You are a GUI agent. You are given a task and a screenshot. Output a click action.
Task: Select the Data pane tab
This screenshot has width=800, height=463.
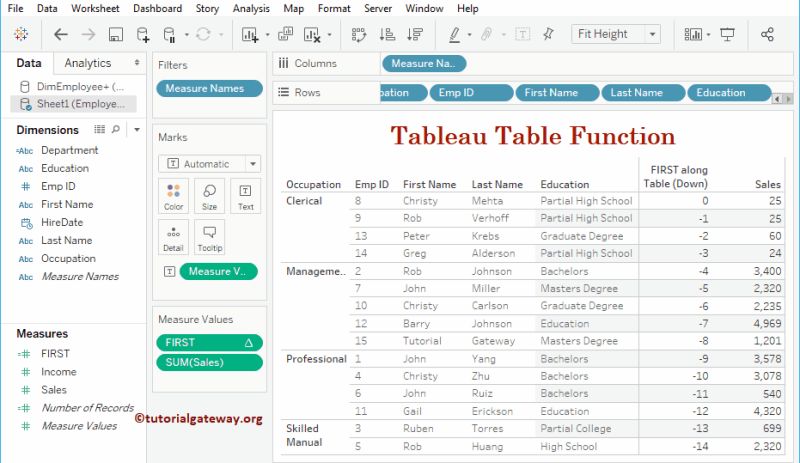[x=29, y=63]
